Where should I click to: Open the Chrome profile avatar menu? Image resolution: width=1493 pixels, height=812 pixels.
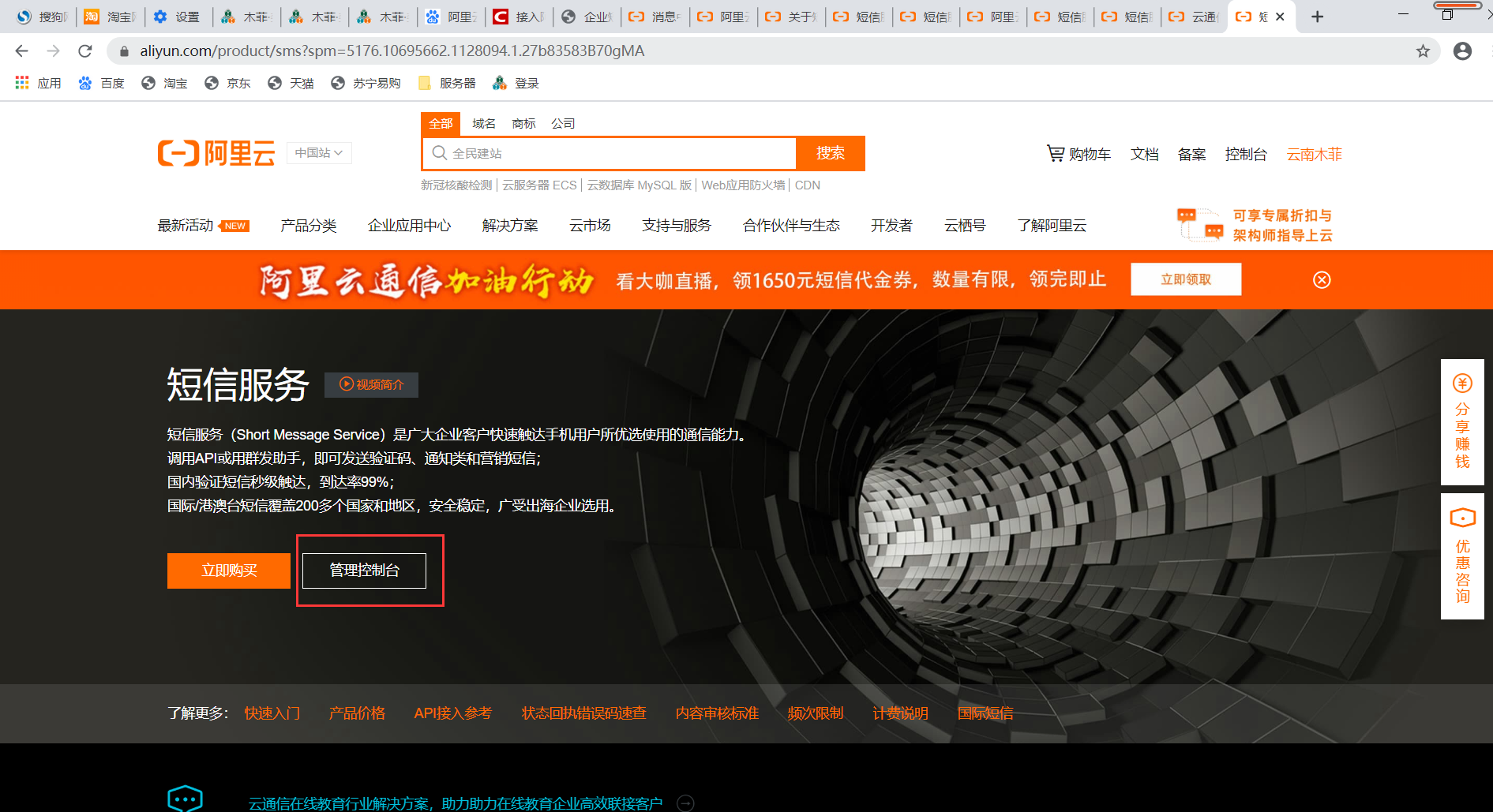click(1462, 51)
